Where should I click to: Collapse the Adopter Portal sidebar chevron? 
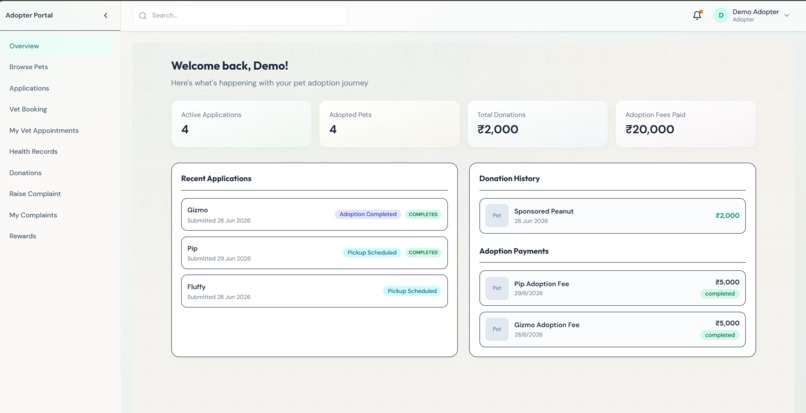(x=105, y=15)
